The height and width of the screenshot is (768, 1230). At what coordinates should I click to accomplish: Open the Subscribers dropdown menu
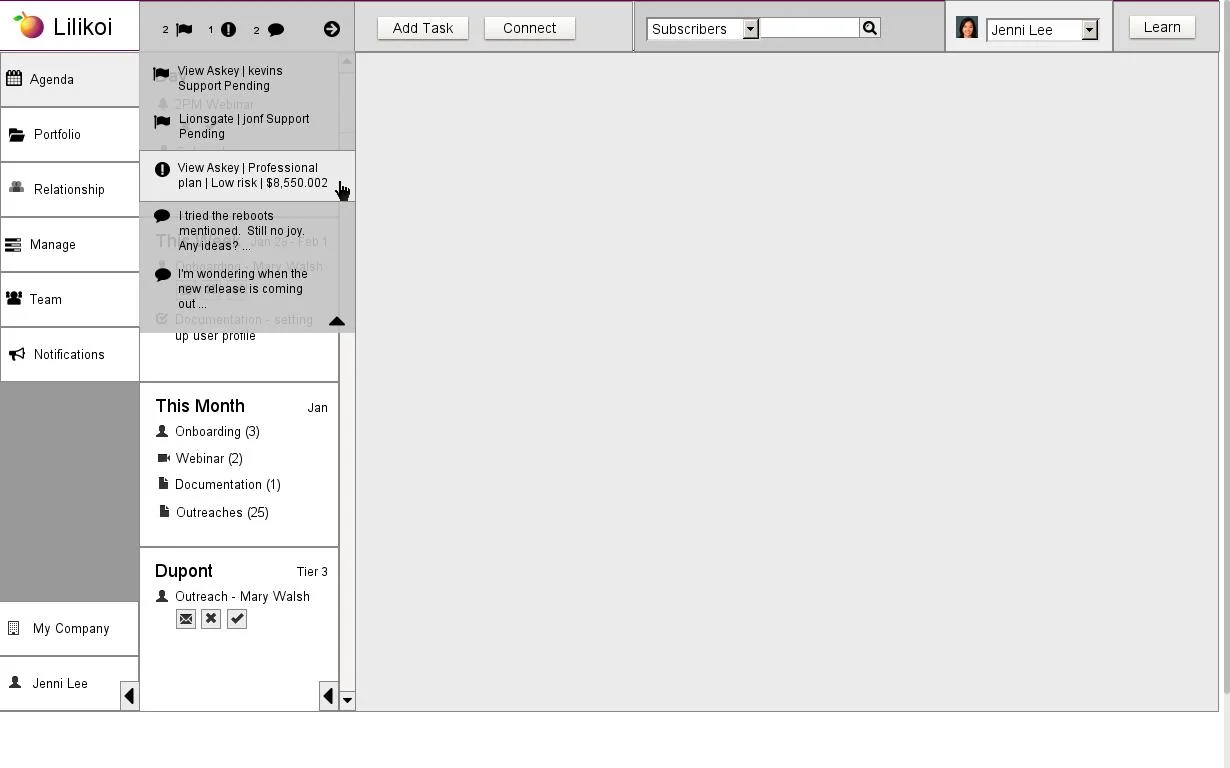tap(750, 29)
